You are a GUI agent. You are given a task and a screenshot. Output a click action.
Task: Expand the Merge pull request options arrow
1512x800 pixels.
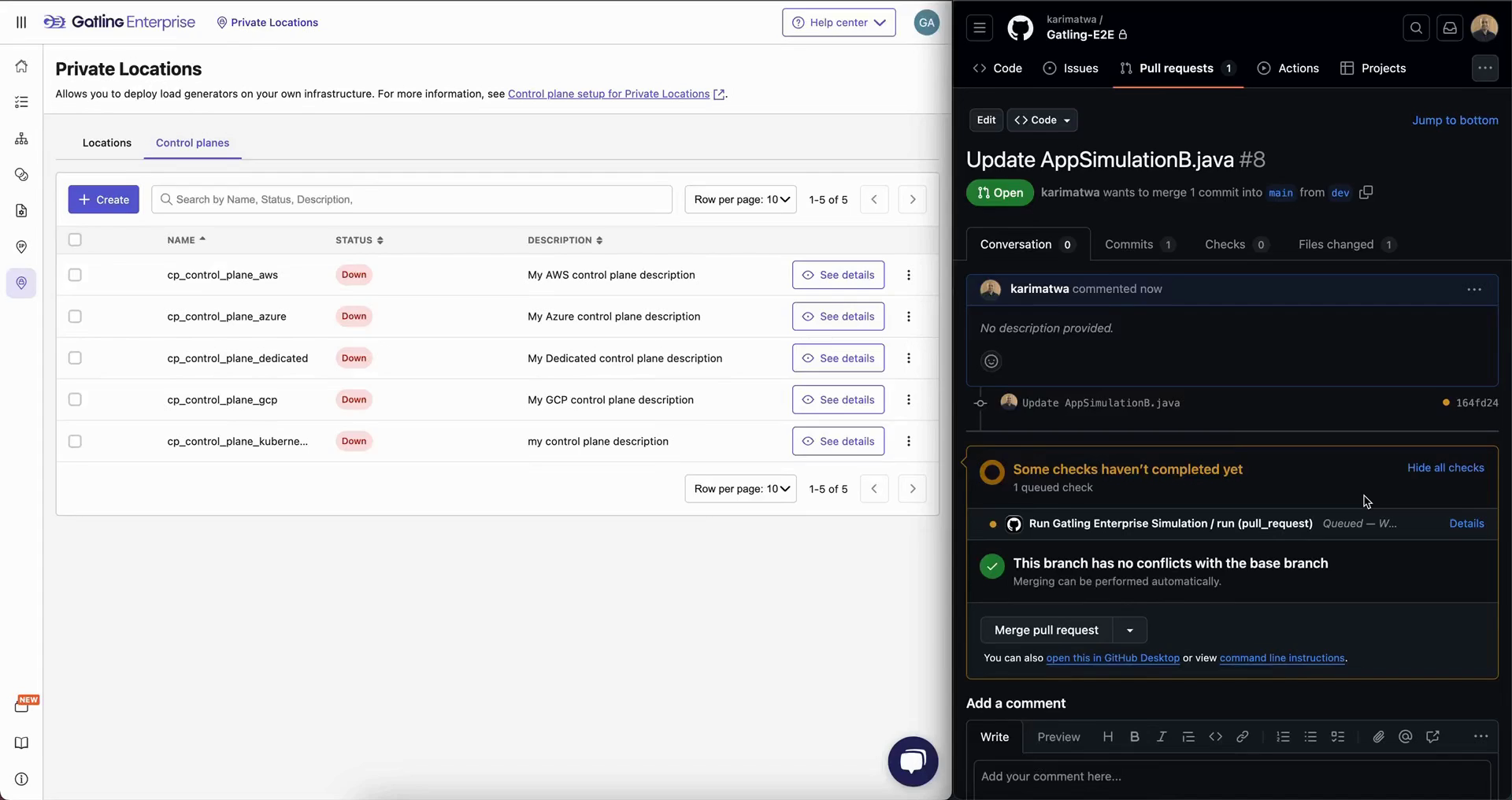tap(1129, 631)
